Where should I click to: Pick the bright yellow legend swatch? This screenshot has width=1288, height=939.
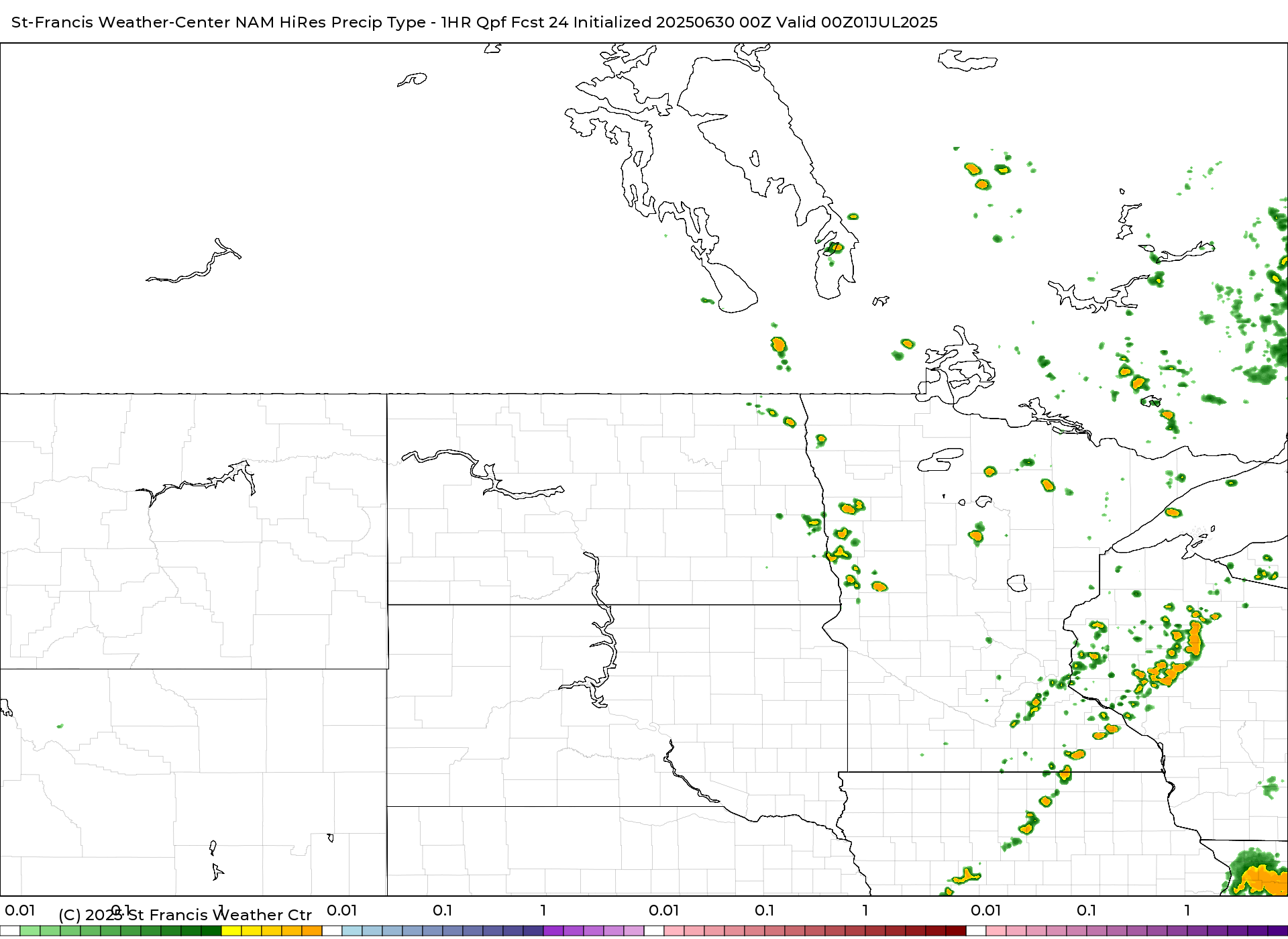click(x=231, y=931)
